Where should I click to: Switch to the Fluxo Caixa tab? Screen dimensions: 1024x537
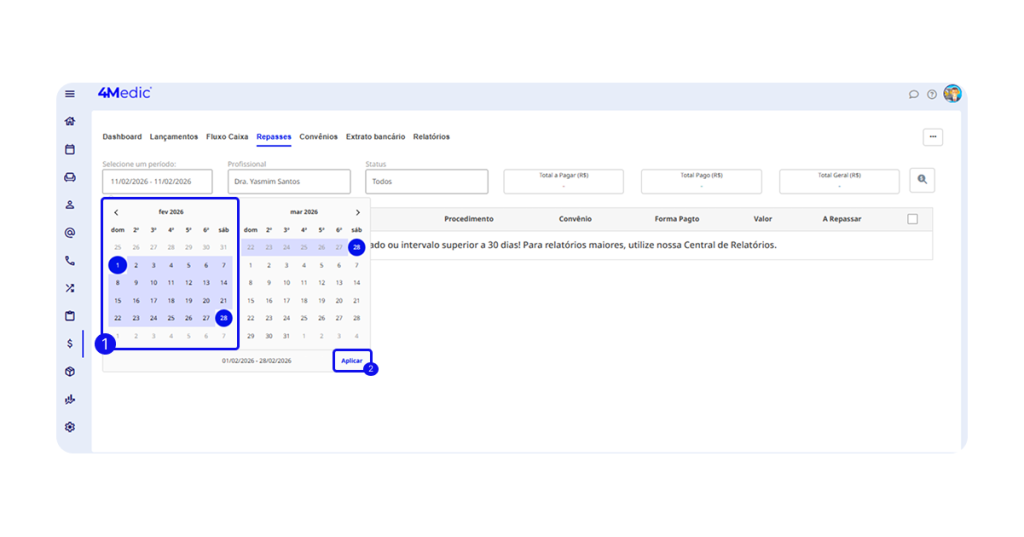[227, 137]
